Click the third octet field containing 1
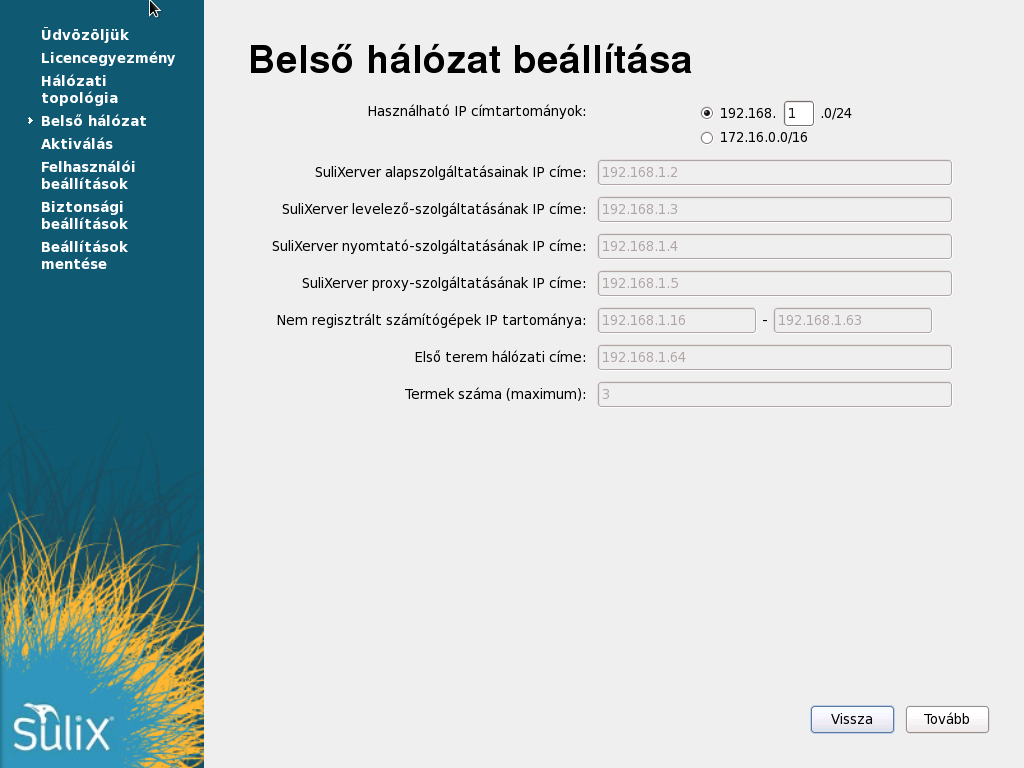 point(798,113)
